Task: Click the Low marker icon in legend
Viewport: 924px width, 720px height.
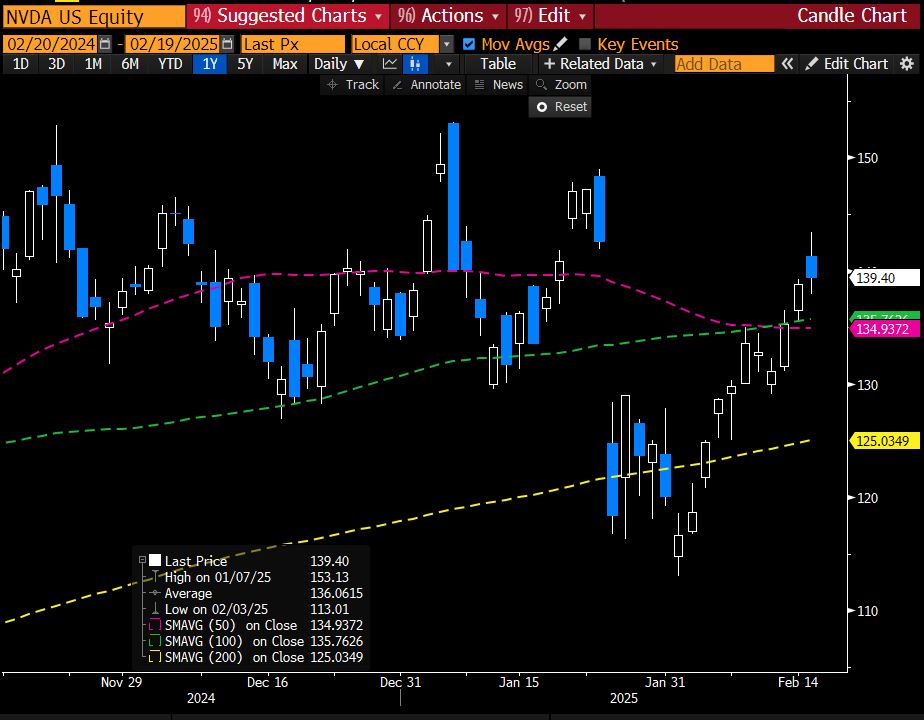Action: click(x=155, y=609)
